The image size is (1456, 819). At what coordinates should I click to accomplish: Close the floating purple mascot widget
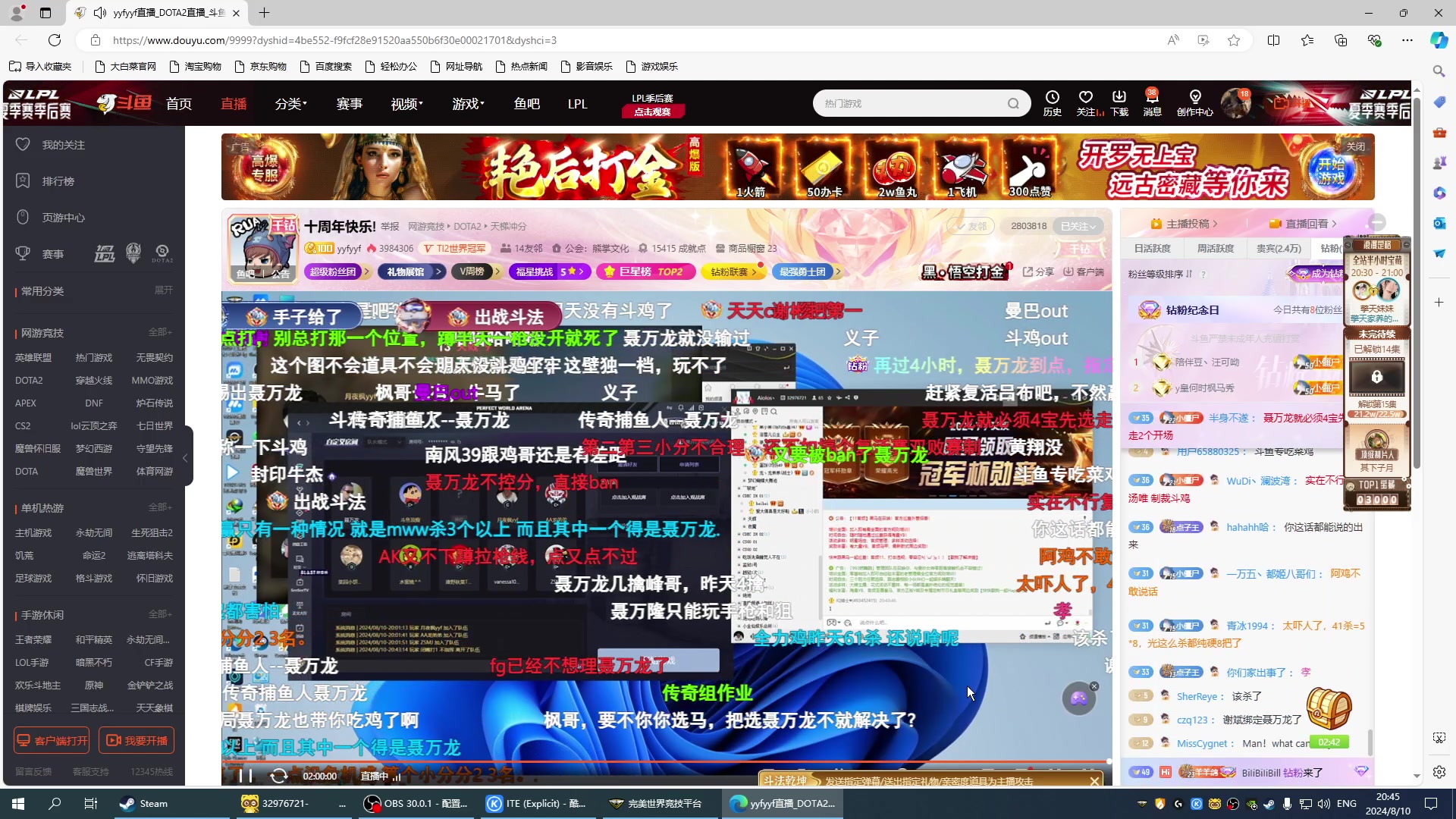pyautogui.click(x=1094, y=686)
